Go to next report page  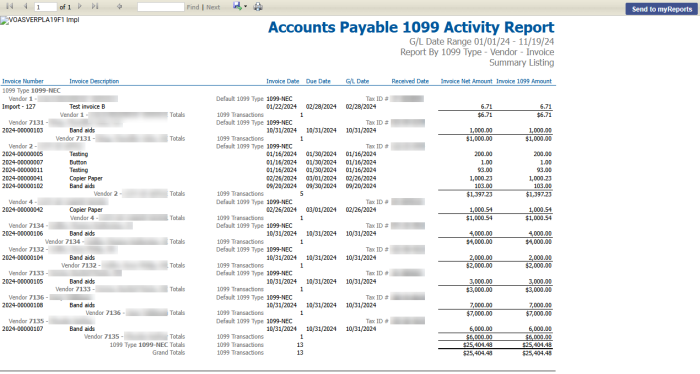point(80,6)
